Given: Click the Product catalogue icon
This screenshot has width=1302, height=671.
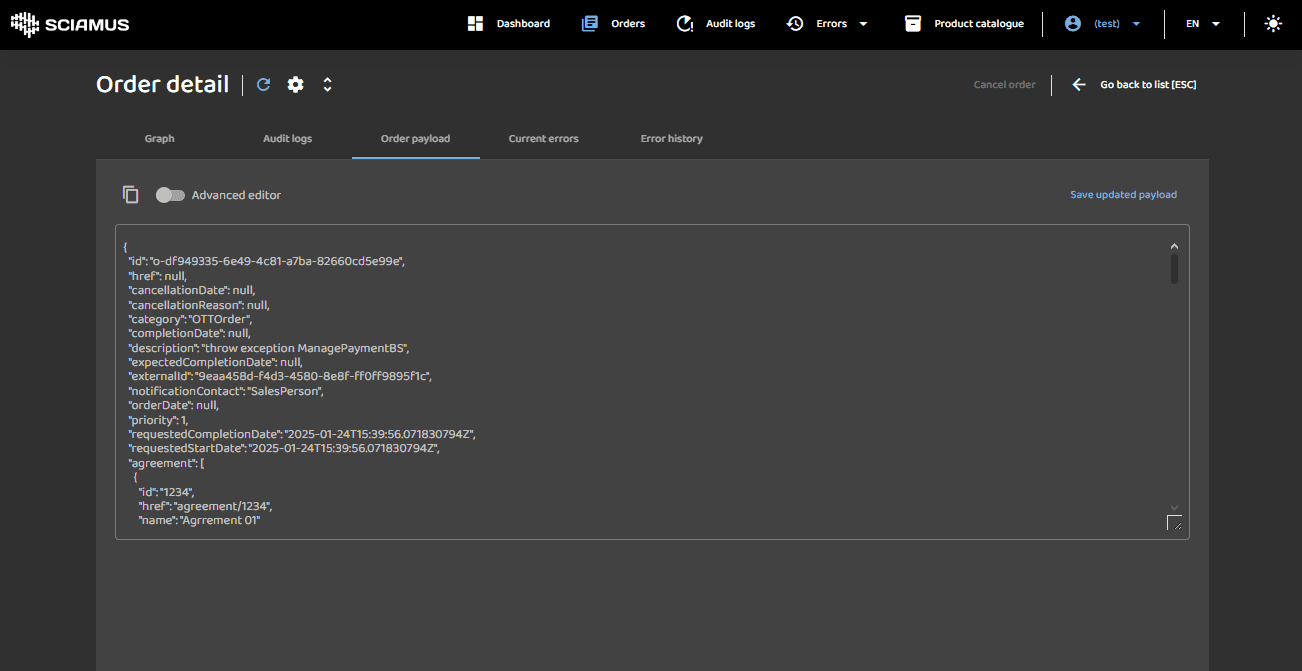Looking at the screenshot, I should tap(912, 24).
